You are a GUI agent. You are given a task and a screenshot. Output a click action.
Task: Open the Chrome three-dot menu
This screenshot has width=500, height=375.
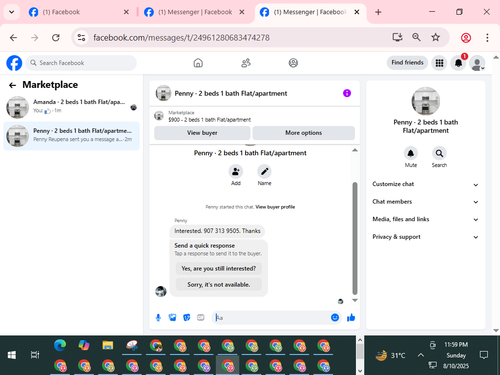[487, 38]
